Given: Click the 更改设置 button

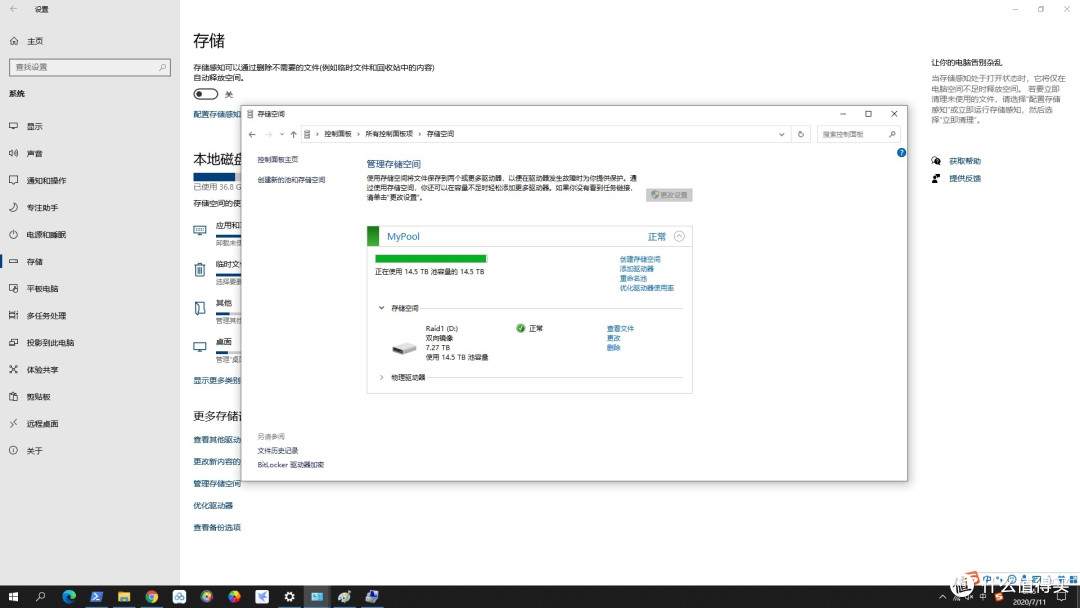Looking at the screenshot, I should (668, 194).
